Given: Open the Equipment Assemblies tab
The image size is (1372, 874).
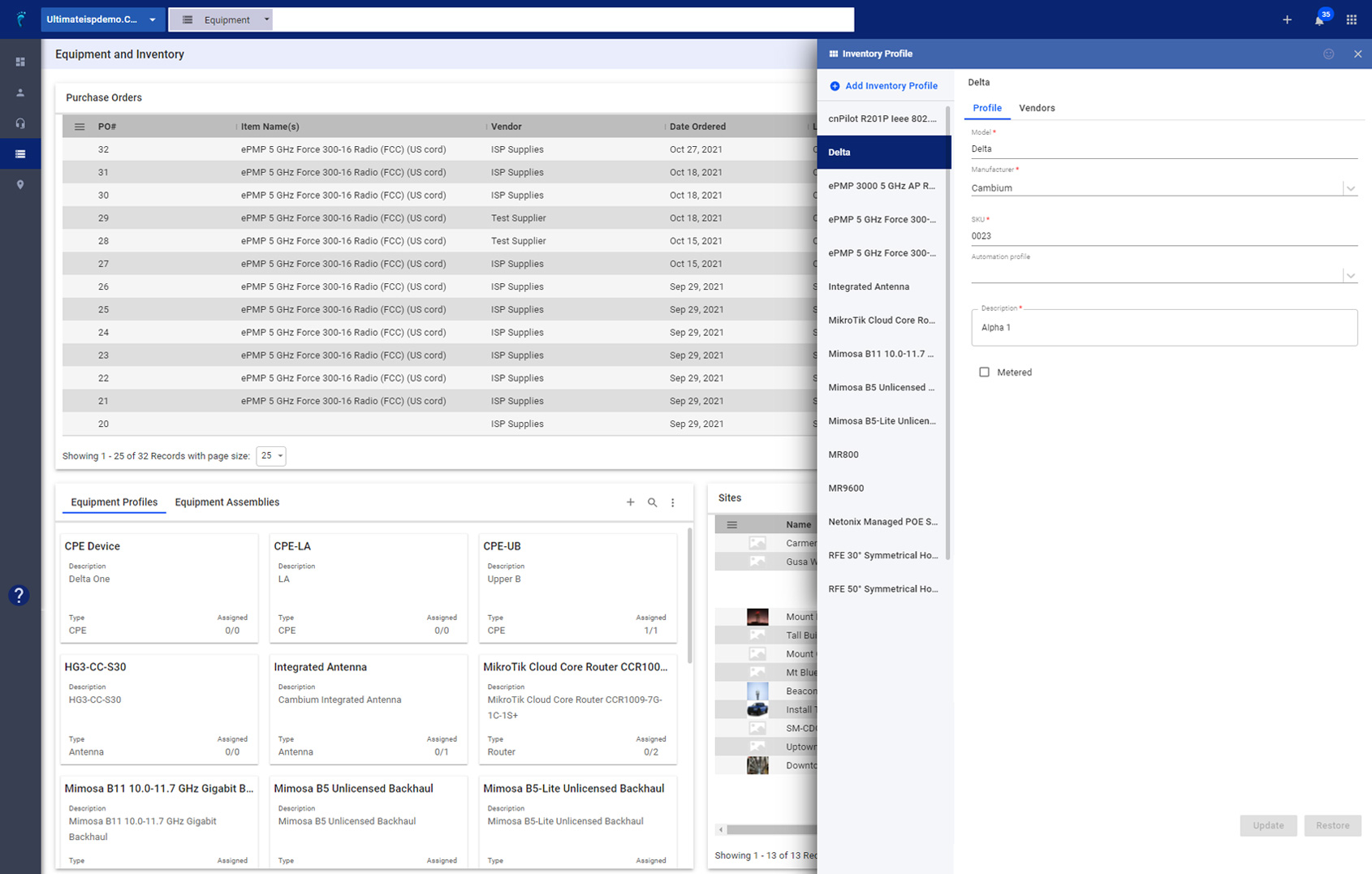Looking at the screenshot, I should [227, 502].
